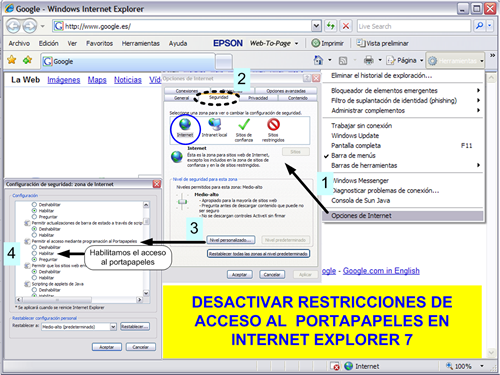Open the address bar dropdown arrow

pos(316,26)
